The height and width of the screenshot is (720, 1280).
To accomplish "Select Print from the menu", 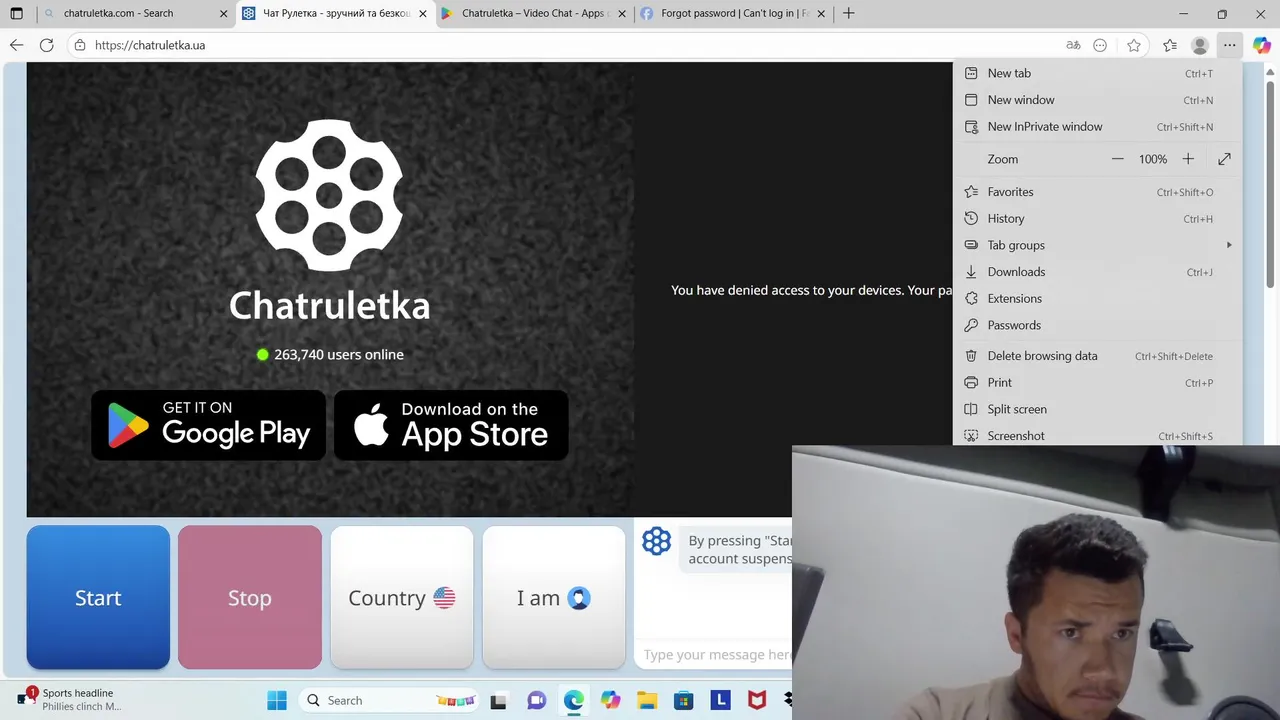I will tap(1097, 383).
